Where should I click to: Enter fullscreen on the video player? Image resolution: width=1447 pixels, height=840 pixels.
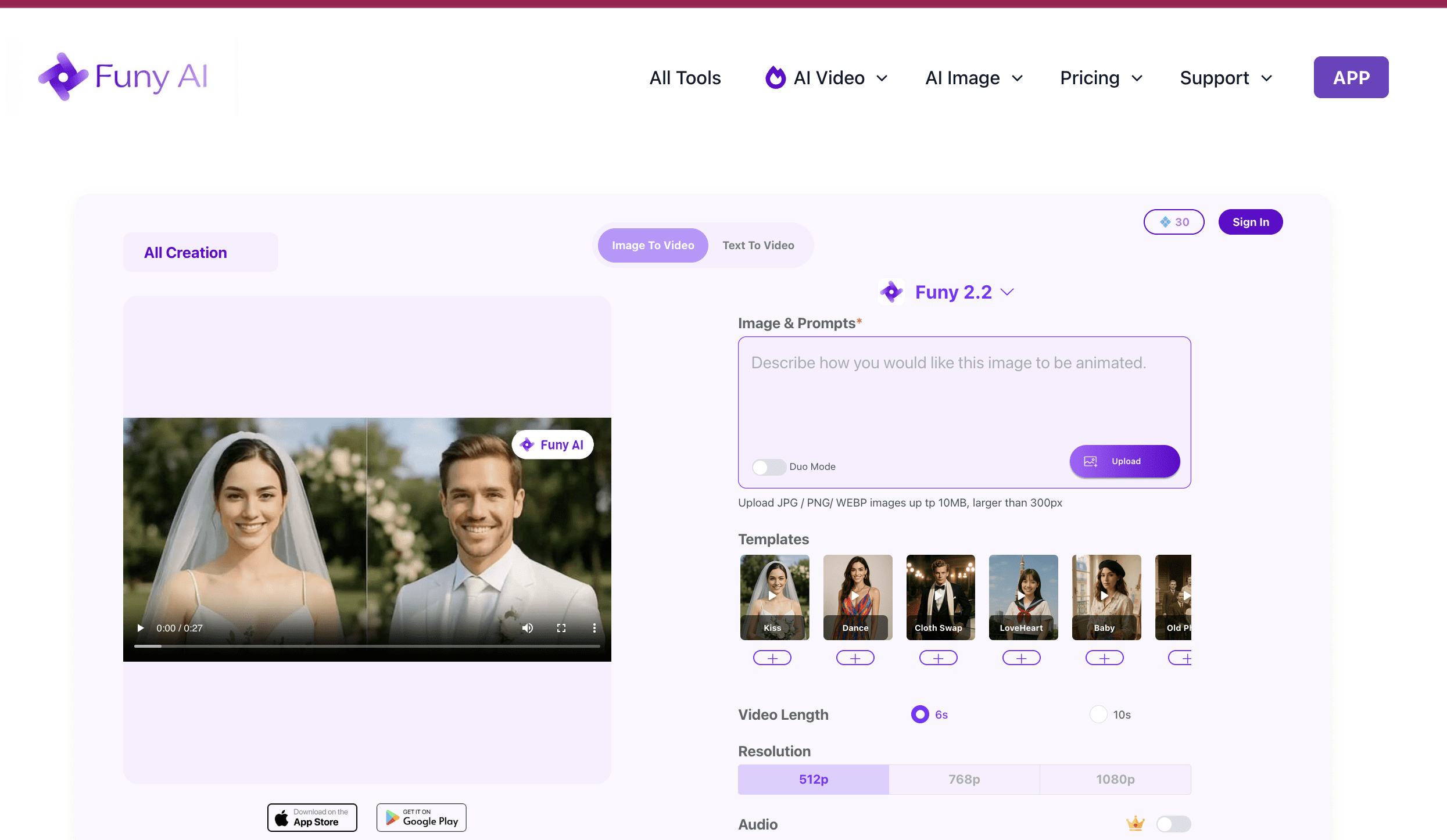[x=561, y=628]
